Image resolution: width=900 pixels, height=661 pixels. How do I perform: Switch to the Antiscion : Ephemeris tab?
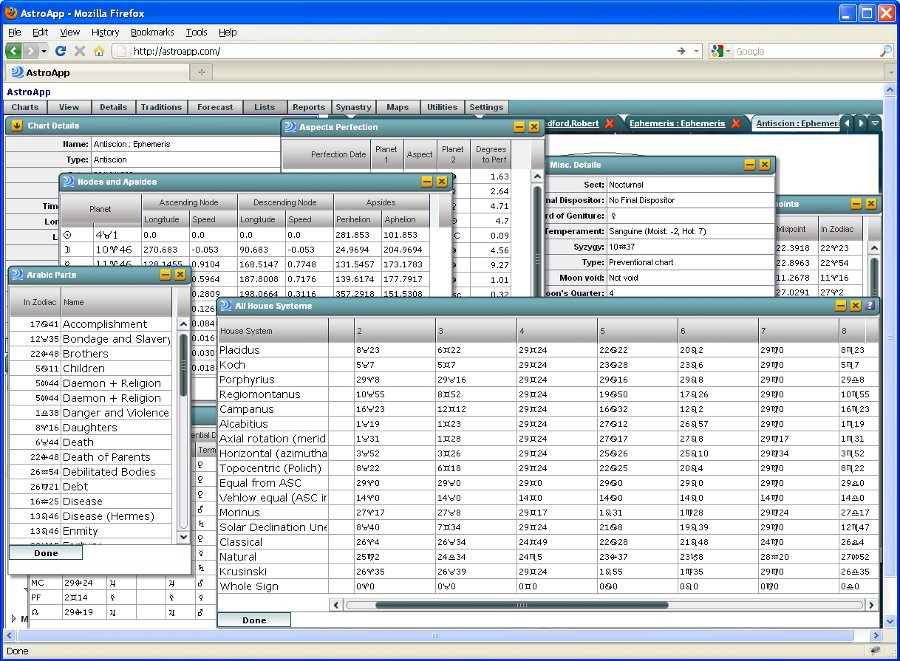[796, 123]
